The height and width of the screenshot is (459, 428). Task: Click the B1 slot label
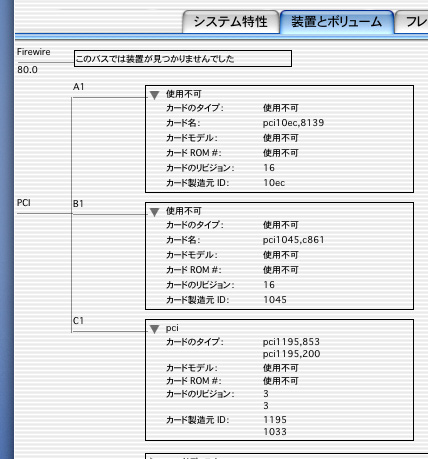(78, 204)
